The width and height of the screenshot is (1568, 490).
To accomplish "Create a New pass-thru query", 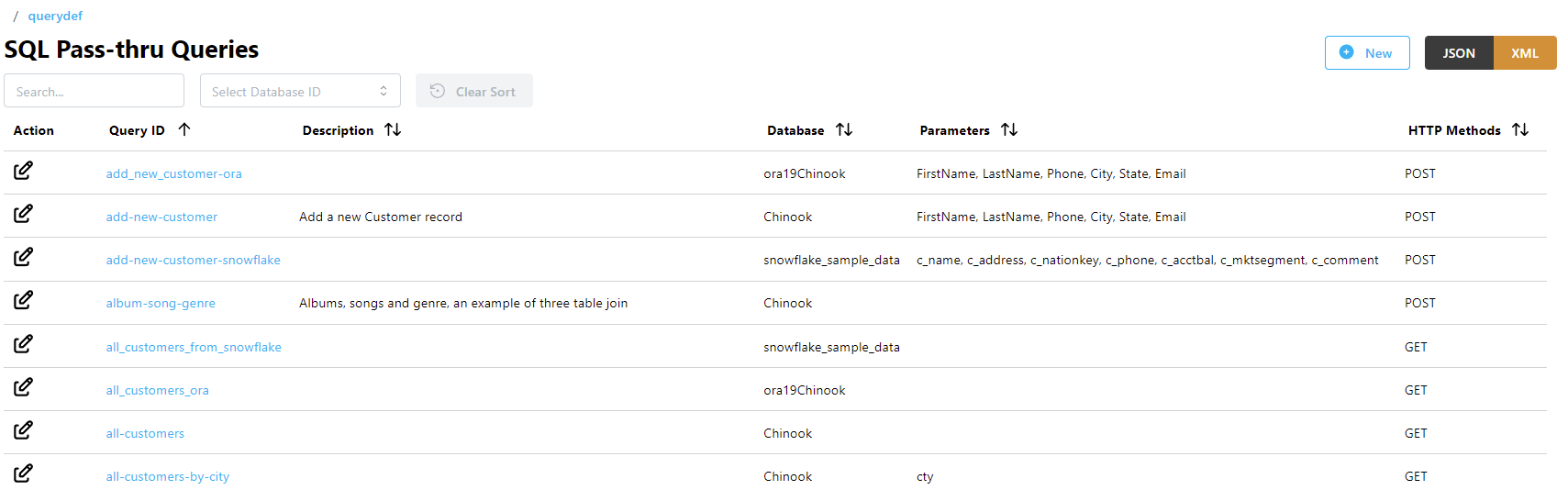I will pyautogui.click(x=1367, y=53).
